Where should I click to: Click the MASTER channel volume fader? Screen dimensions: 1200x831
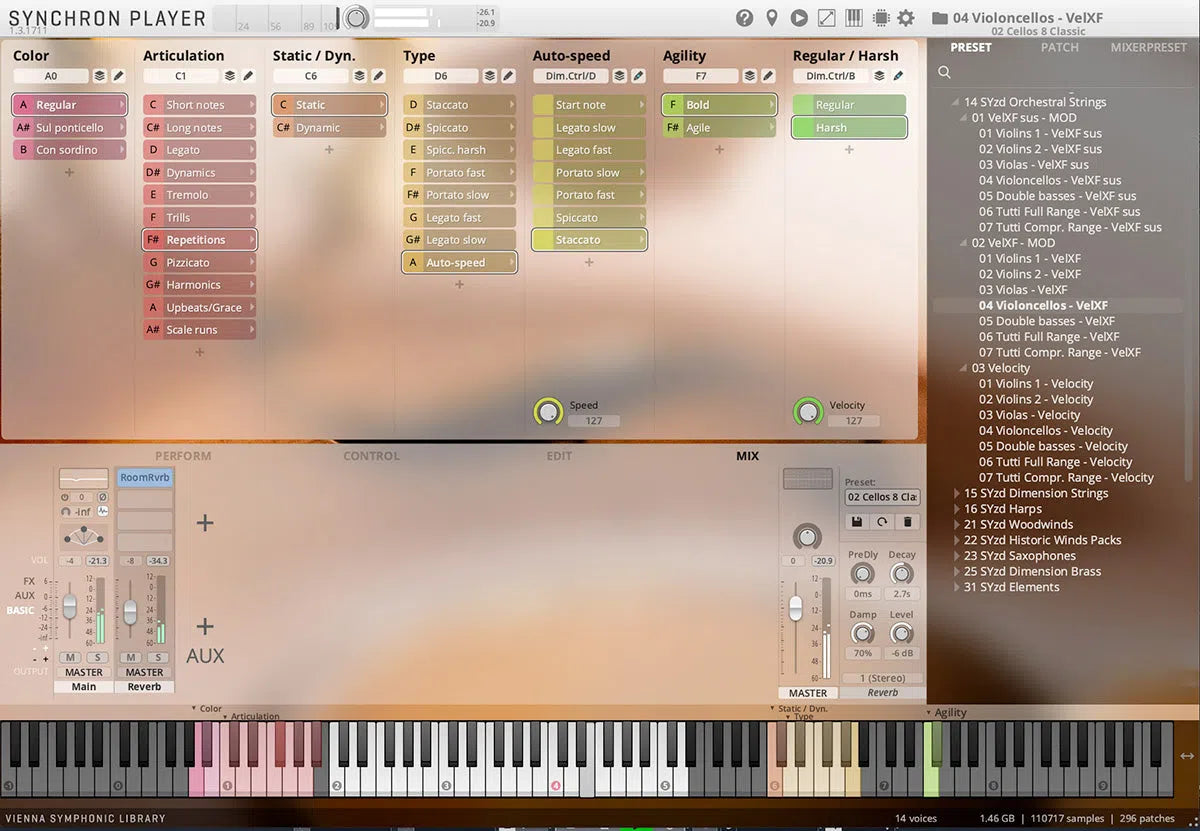coord(796,608)
